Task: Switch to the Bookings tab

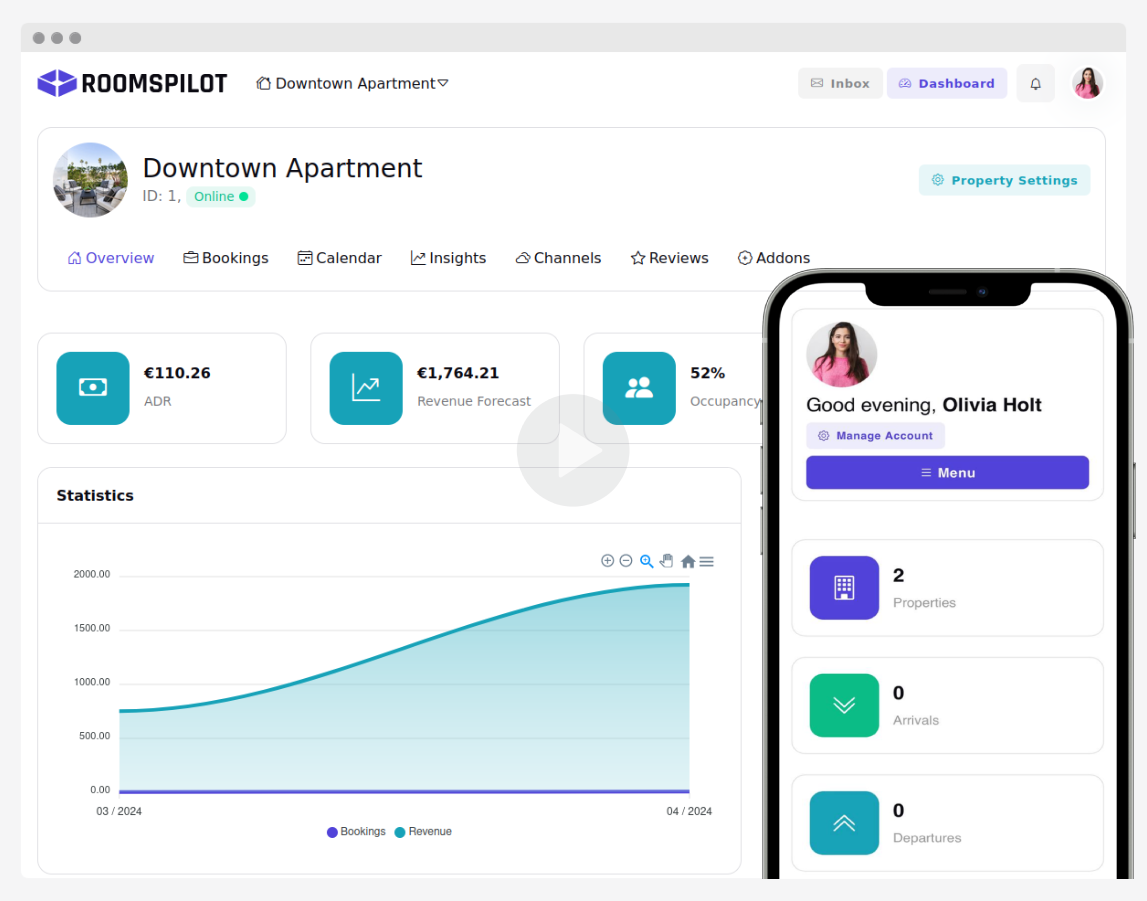Action: [225, 257]
